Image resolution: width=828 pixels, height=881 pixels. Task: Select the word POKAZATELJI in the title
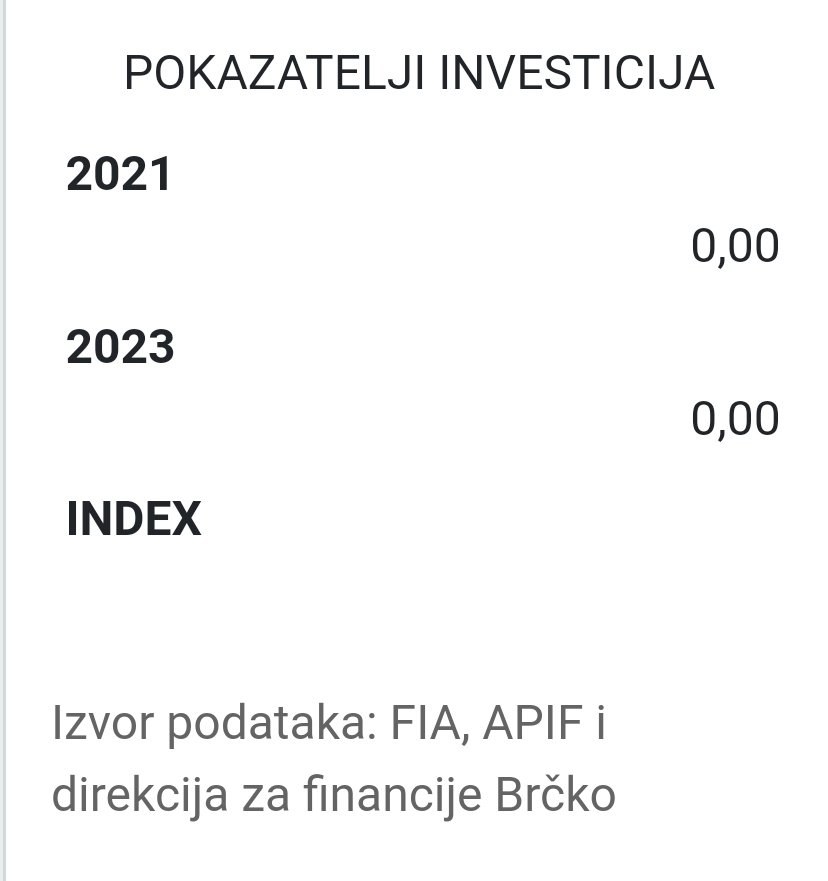[274, 74]
